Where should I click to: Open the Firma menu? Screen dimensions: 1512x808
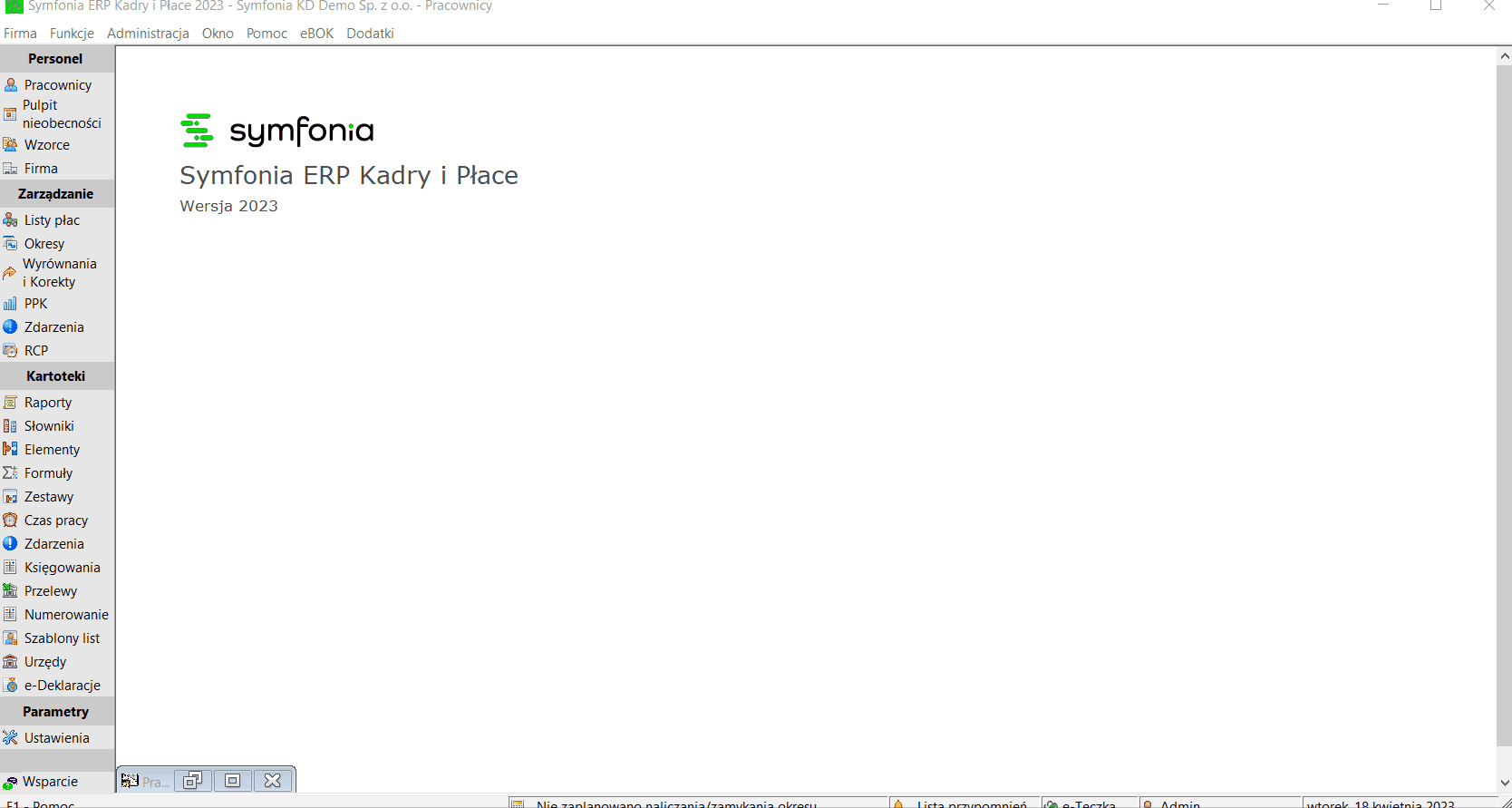click(20, 34)
